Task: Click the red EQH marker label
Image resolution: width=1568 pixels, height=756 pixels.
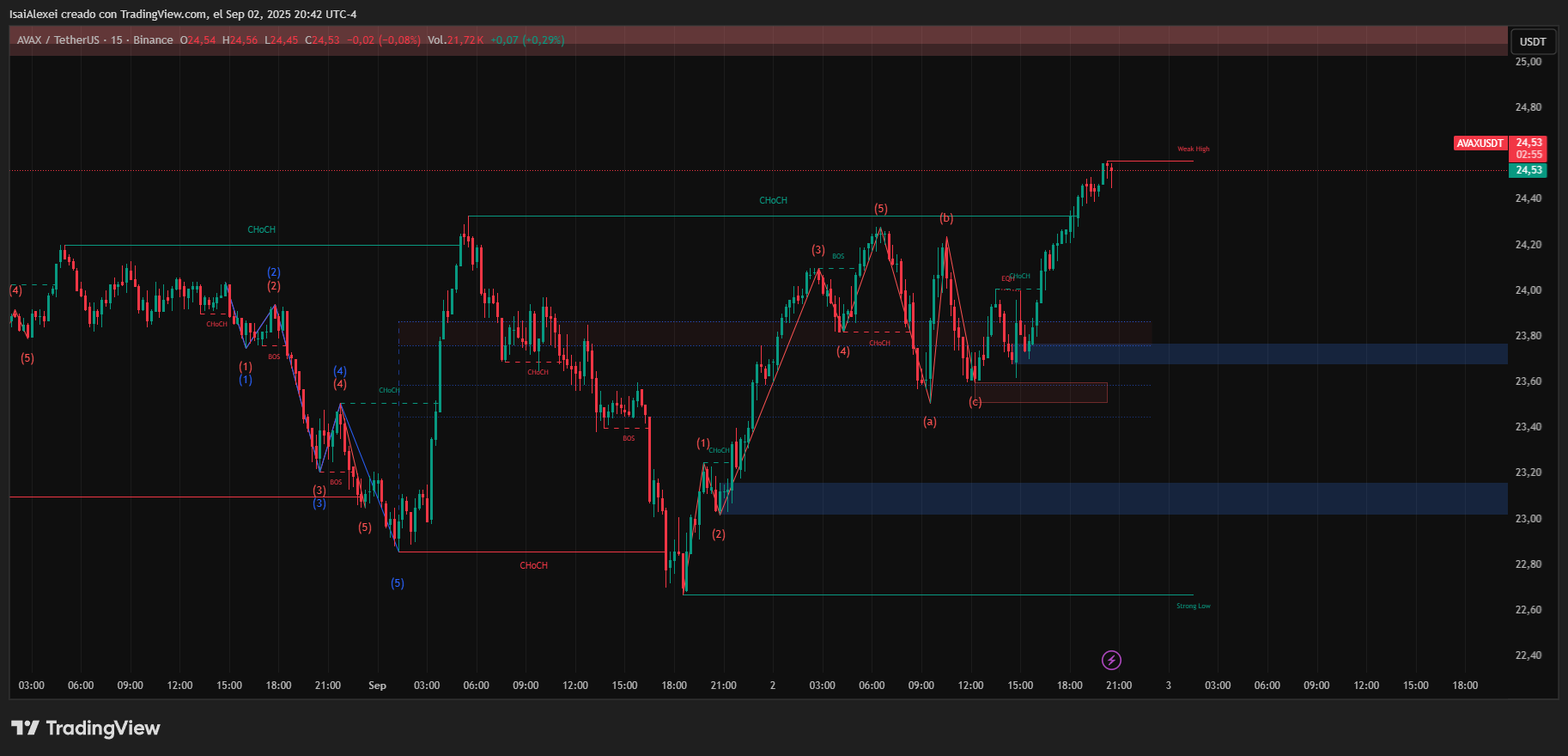Action: point(1006,278)
